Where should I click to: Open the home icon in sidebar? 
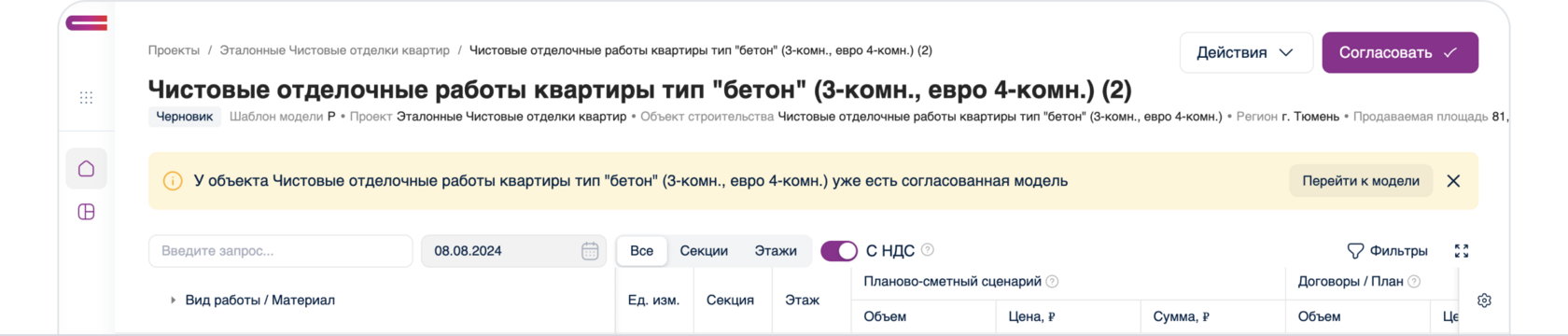click(86, 169)
